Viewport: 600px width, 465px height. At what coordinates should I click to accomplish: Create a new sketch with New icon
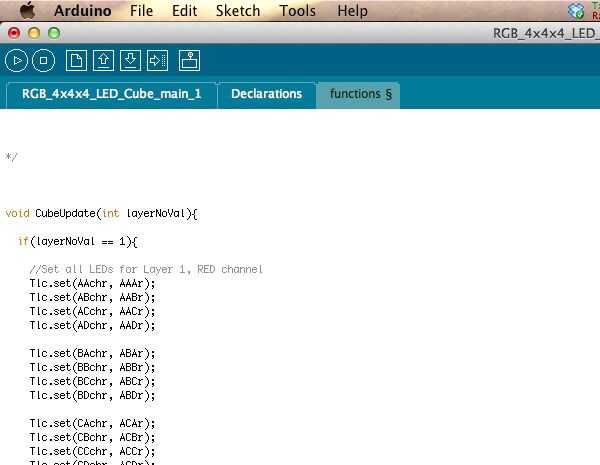click(x=76, y=60)
